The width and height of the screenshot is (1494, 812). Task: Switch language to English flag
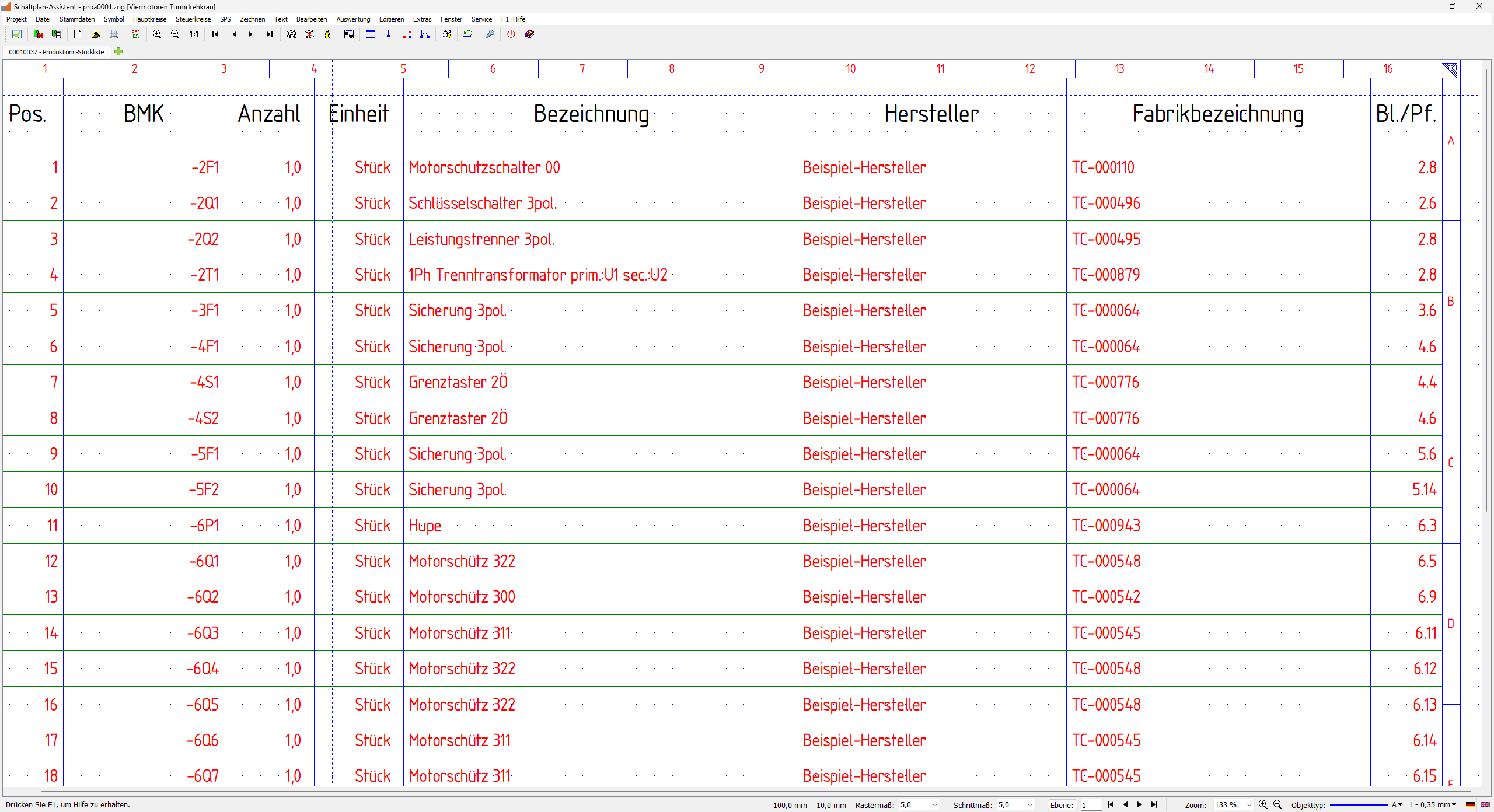tap(1485, 805)
